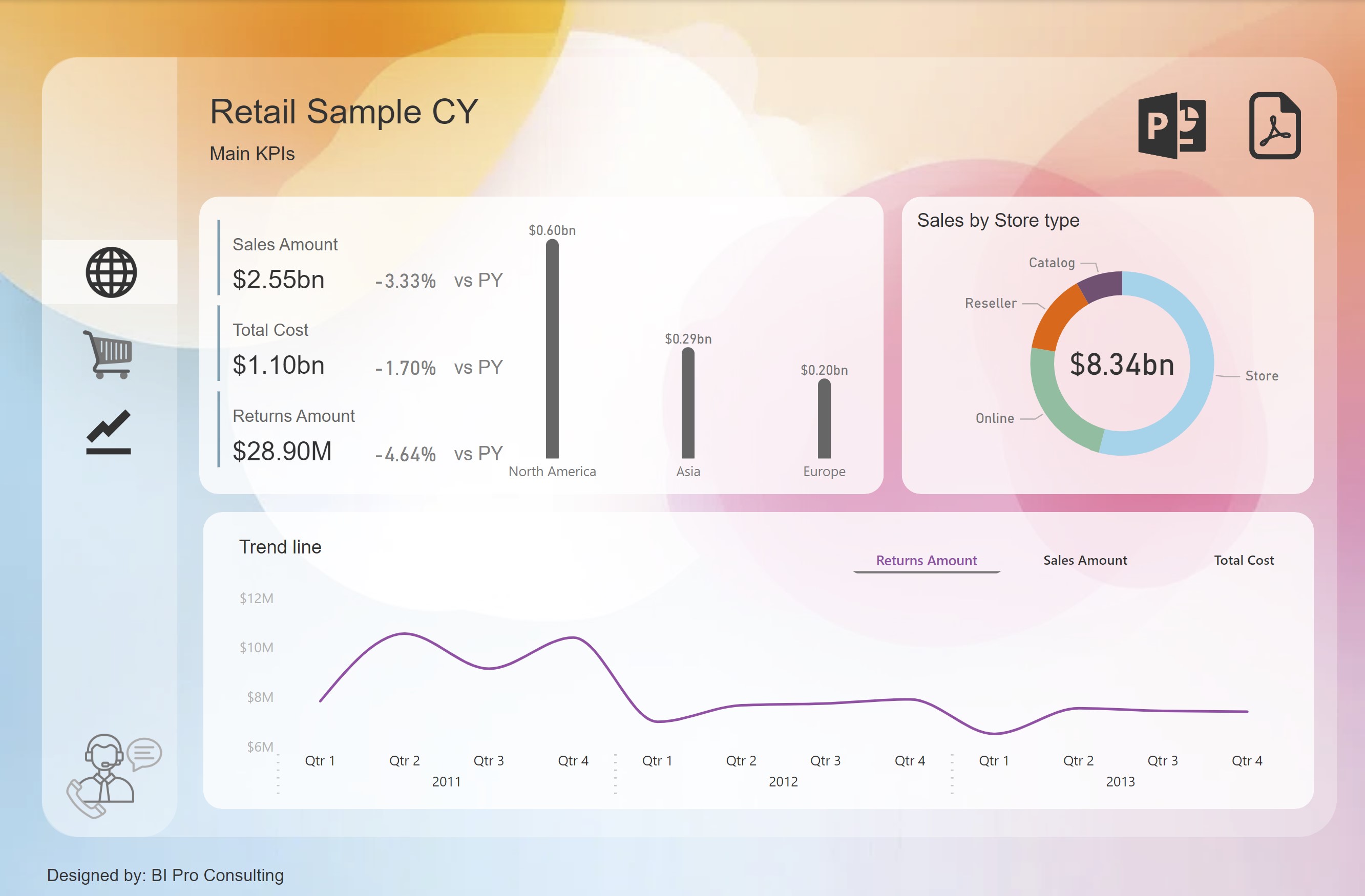Select the Europe bar
This screenshot has height=896, width=1365.
coord(824,419)
